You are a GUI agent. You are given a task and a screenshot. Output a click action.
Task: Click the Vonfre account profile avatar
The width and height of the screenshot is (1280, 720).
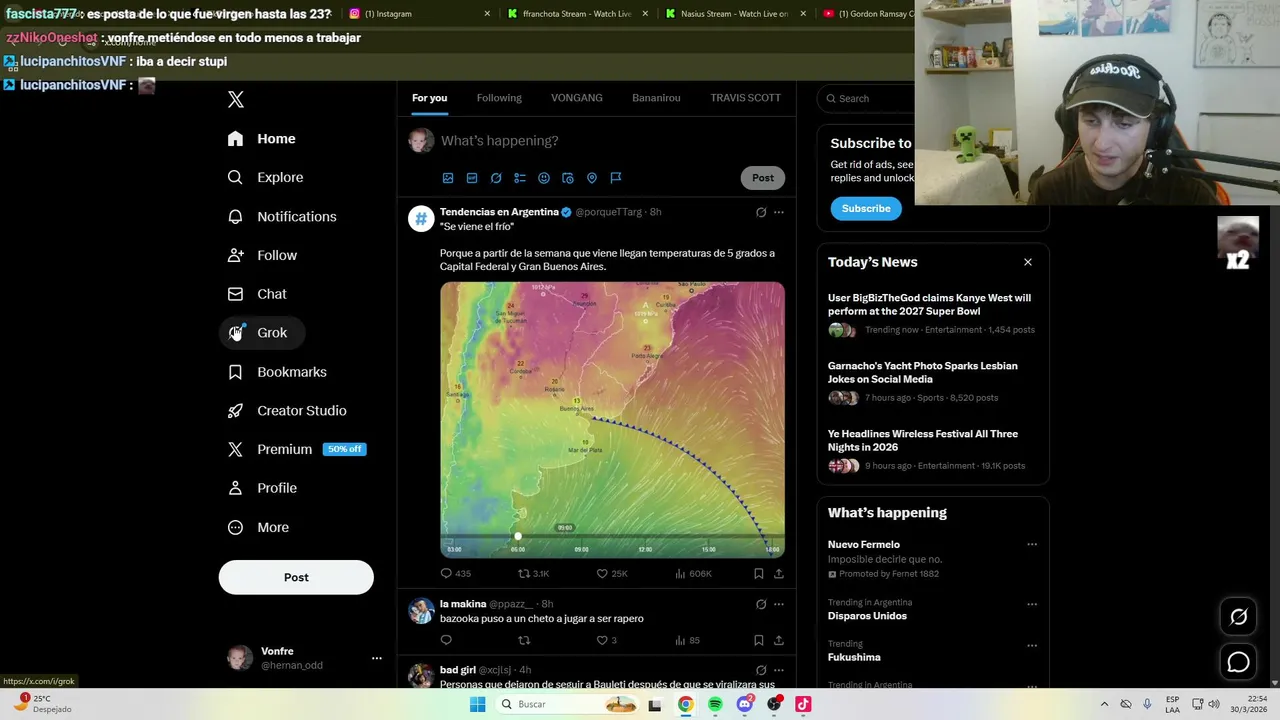click(240, 658)
